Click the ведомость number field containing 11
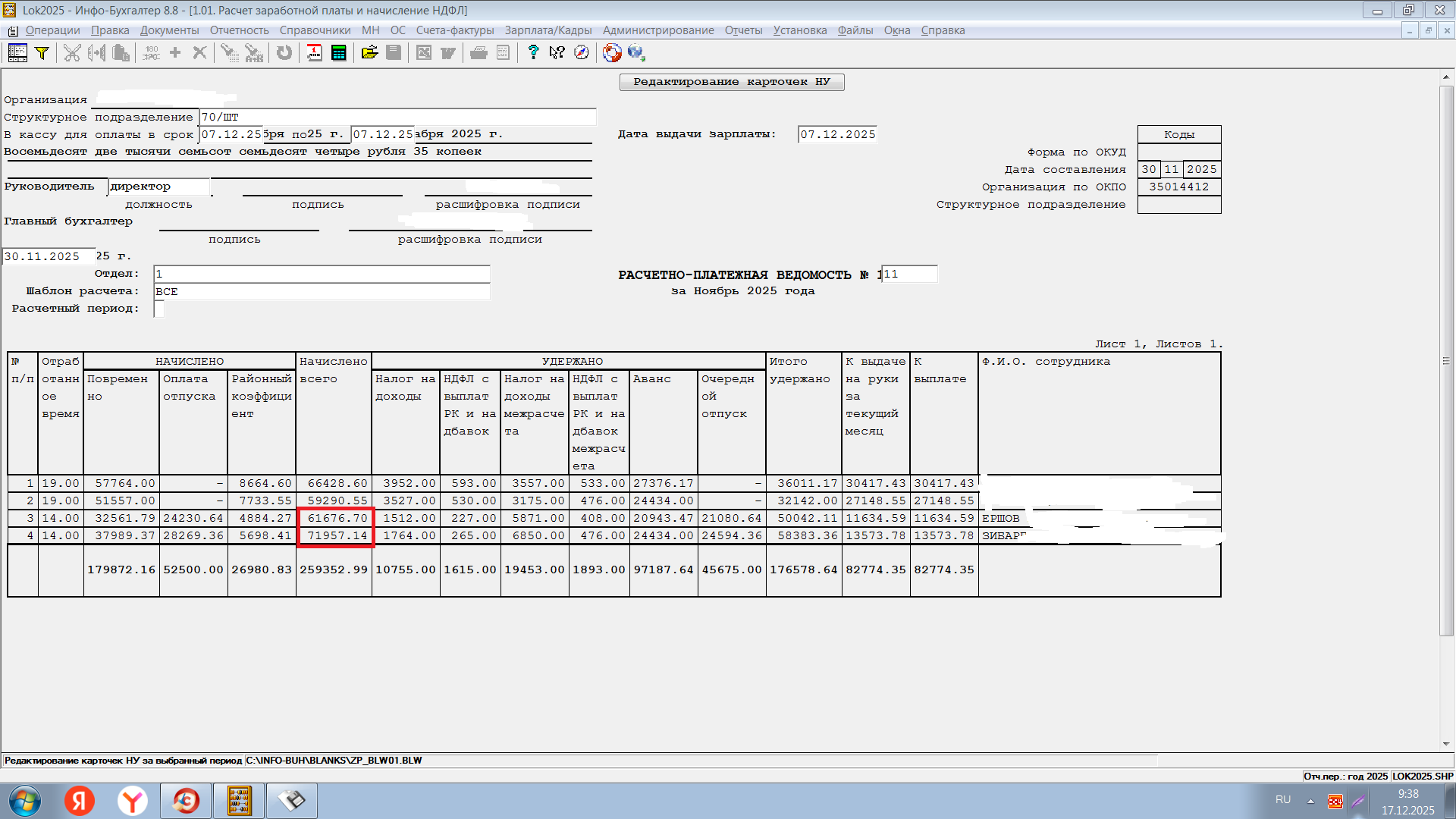The image size is (1456, 819). pos(909,274)
